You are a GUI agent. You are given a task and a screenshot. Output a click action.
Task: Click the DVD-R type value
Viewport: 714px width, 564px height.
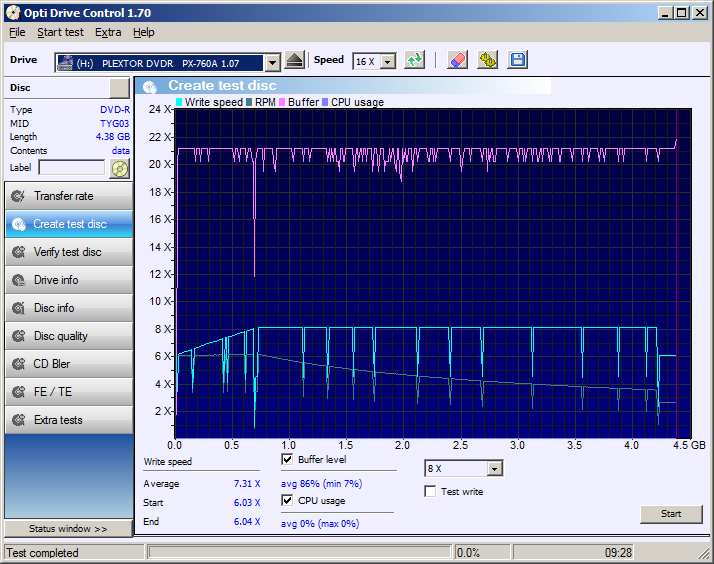[x=115, y=110]
